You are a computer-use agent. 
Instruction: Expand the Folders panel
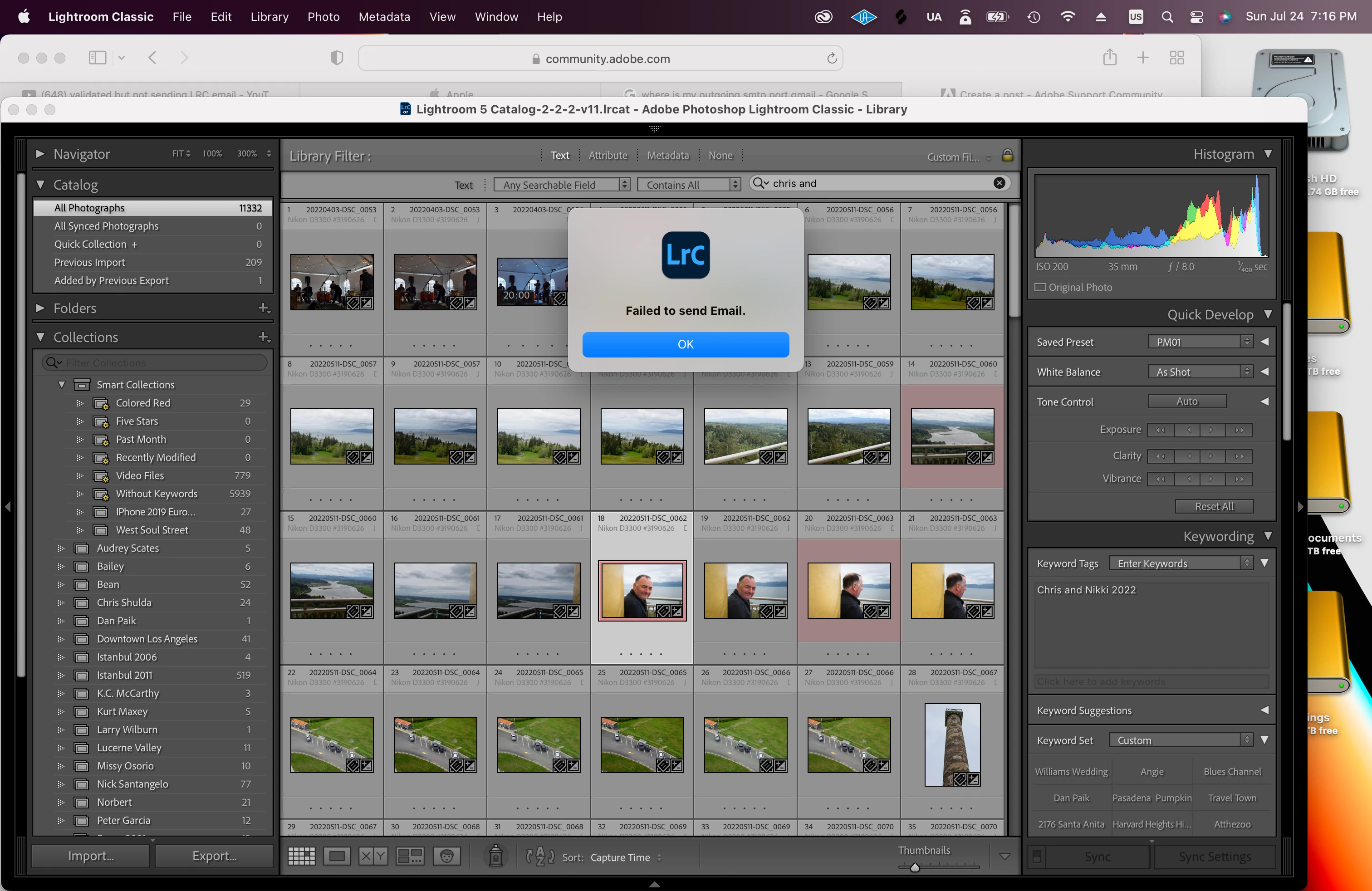[40, 308]
